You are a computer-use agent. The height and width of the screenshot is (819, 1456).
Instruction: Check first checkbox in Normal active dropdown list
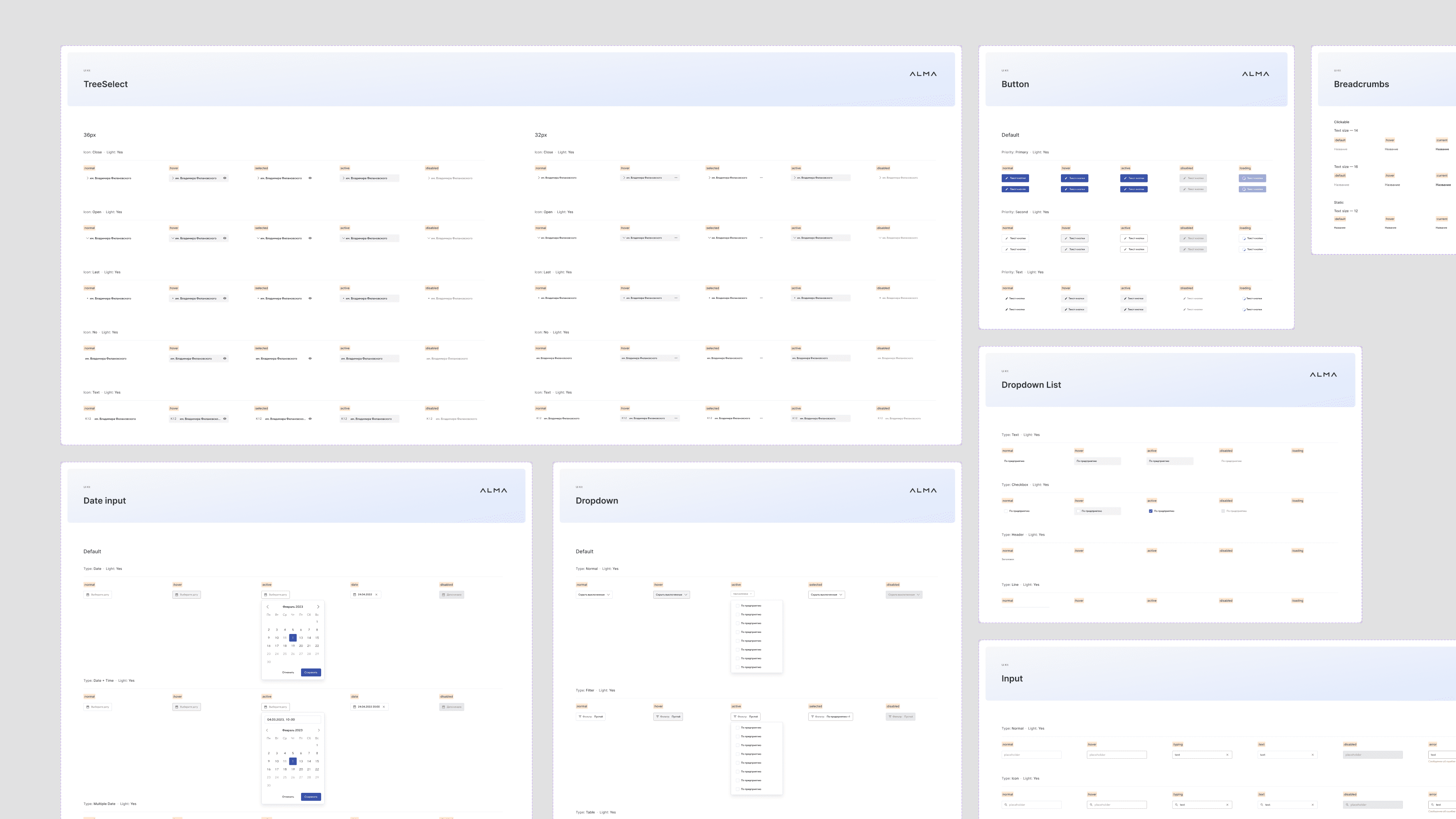coord(737,606)
